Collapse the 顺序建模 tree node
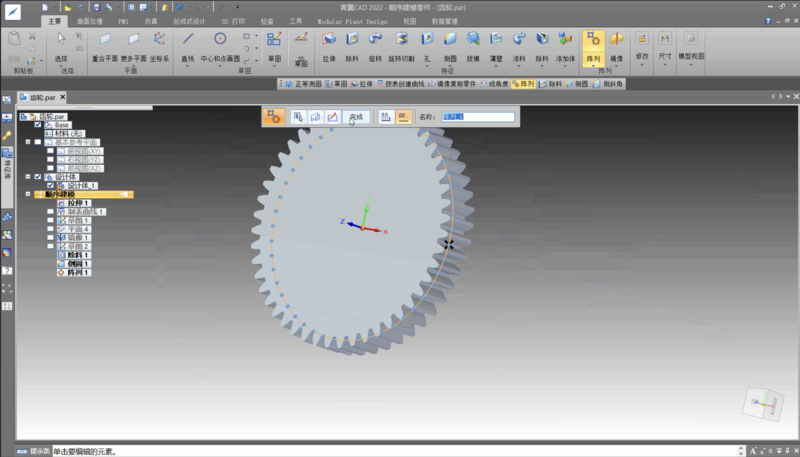The image size is (800, 457). click(28, 194)
